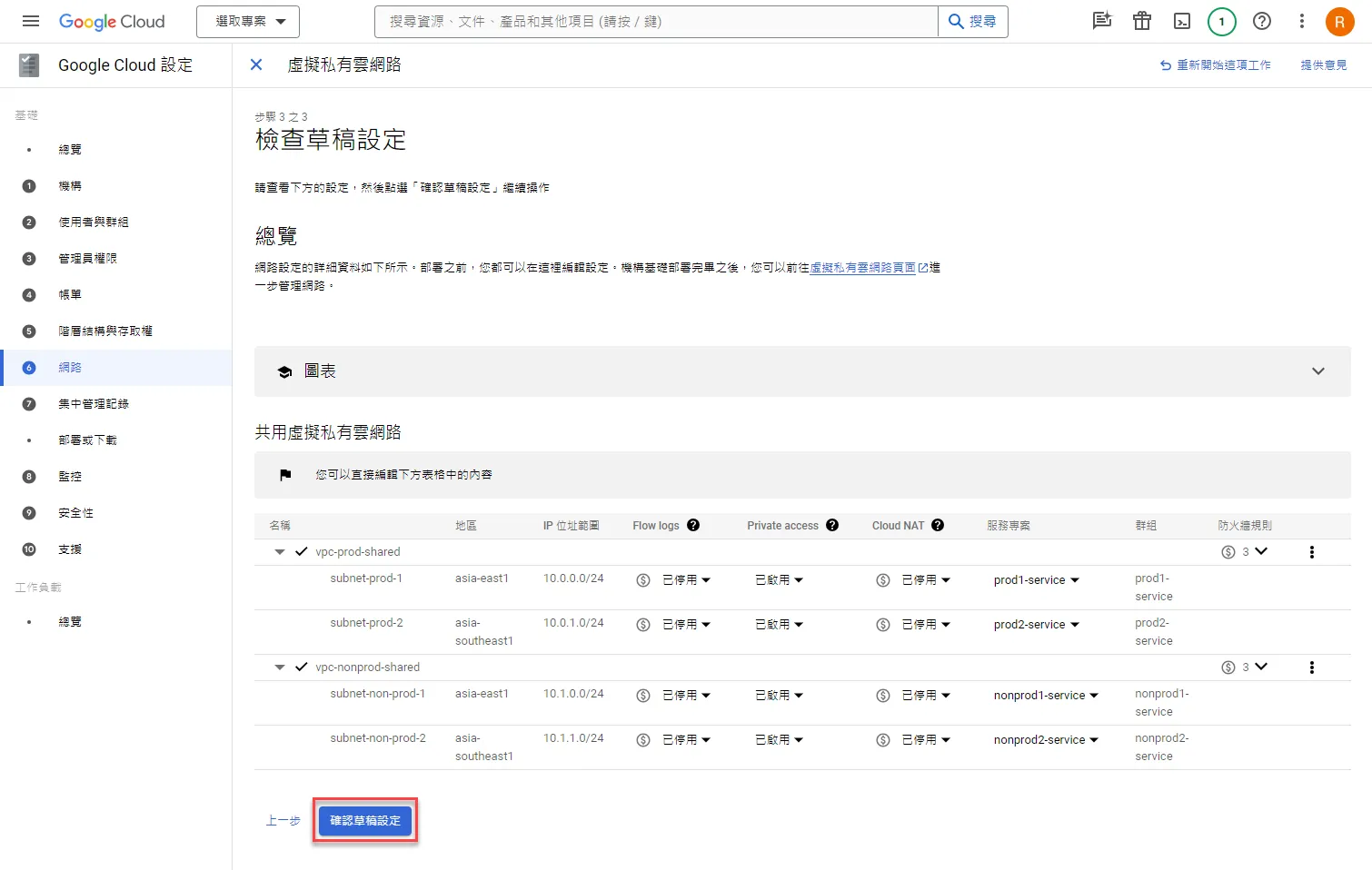Open notifications badge showing 1
This screenshot has height=870, width=1372.
[x=1222, y=22]
